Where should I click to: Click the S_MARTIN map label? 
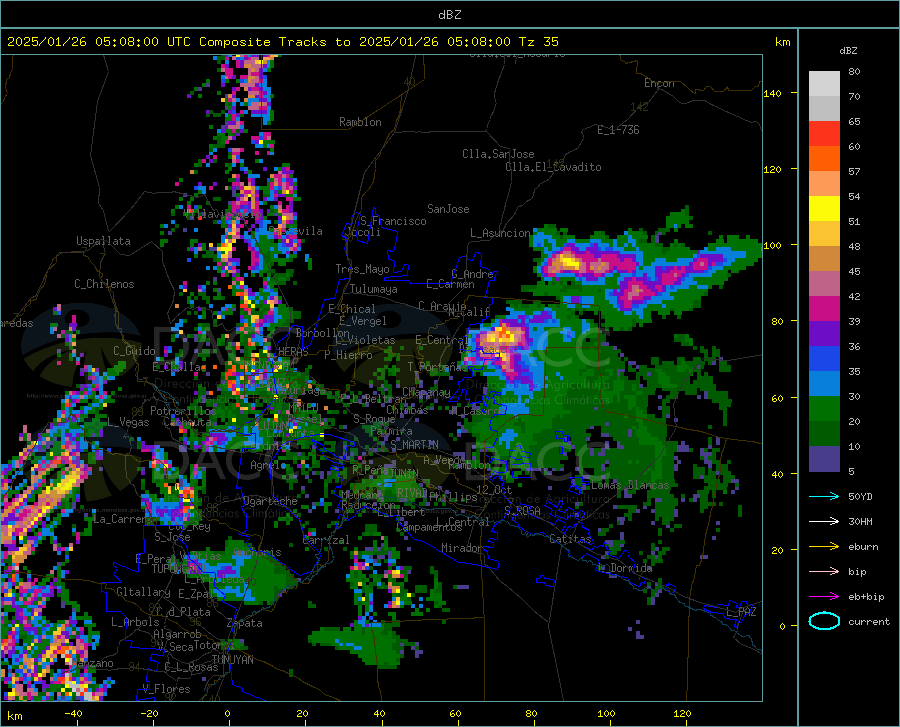(414, 445)
